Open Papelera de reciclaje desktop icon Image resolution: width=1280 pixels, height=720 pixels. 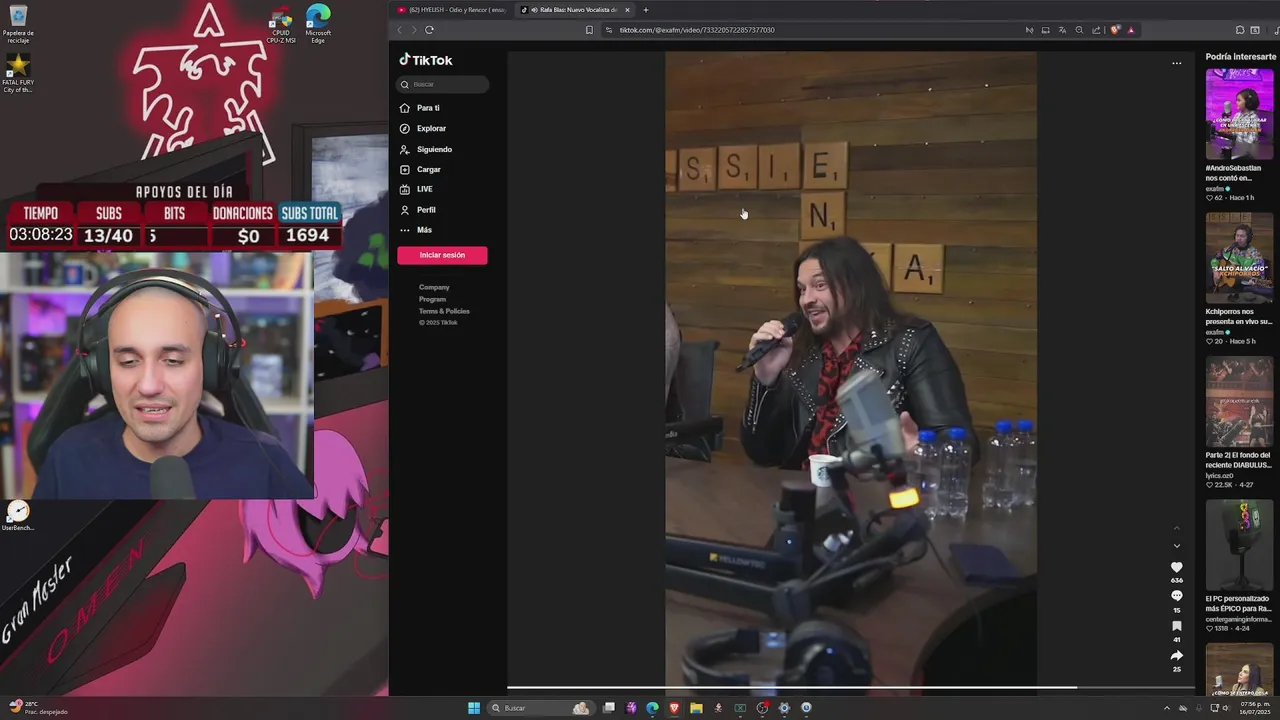click(x=18, y=24)
